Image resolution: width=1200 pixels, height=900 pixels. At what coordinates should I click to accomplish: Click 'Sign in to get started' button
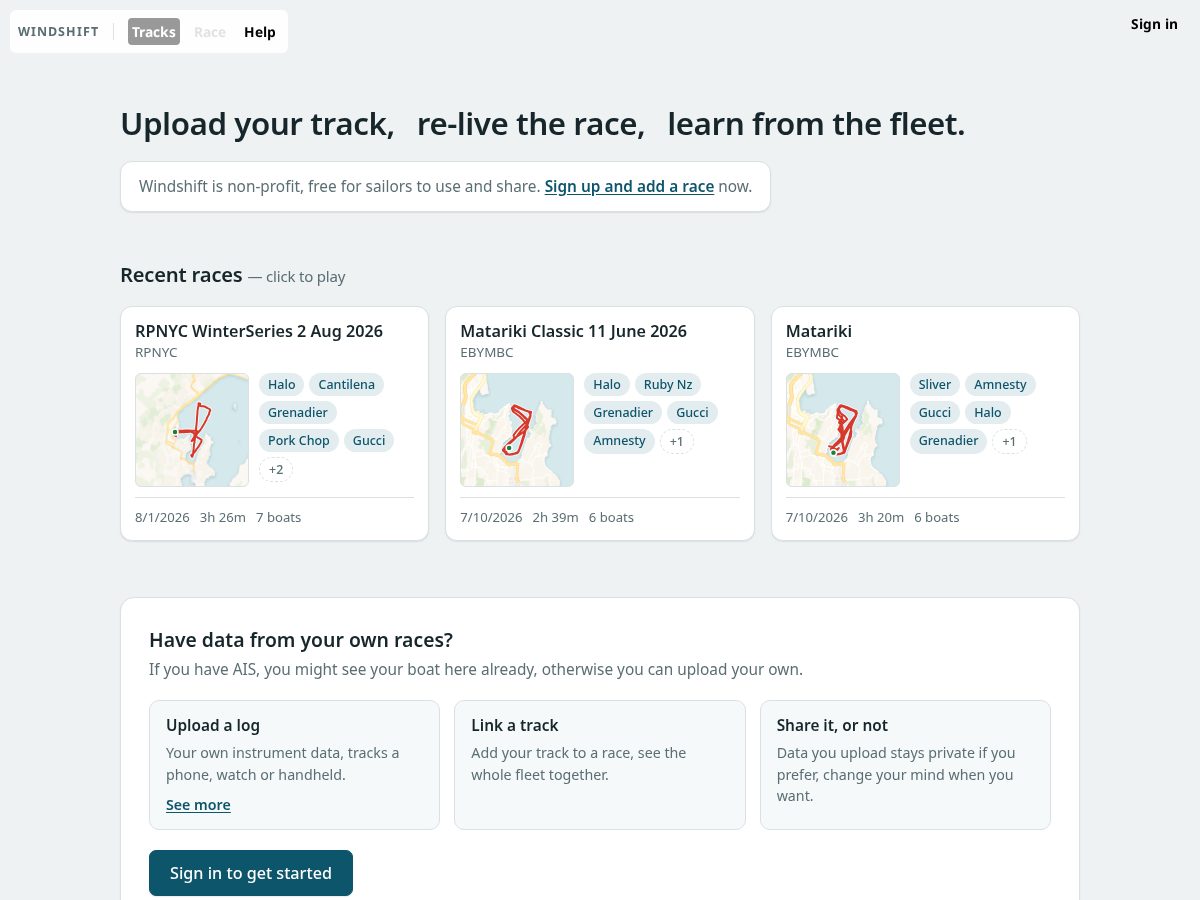click(x=251, y=873)
